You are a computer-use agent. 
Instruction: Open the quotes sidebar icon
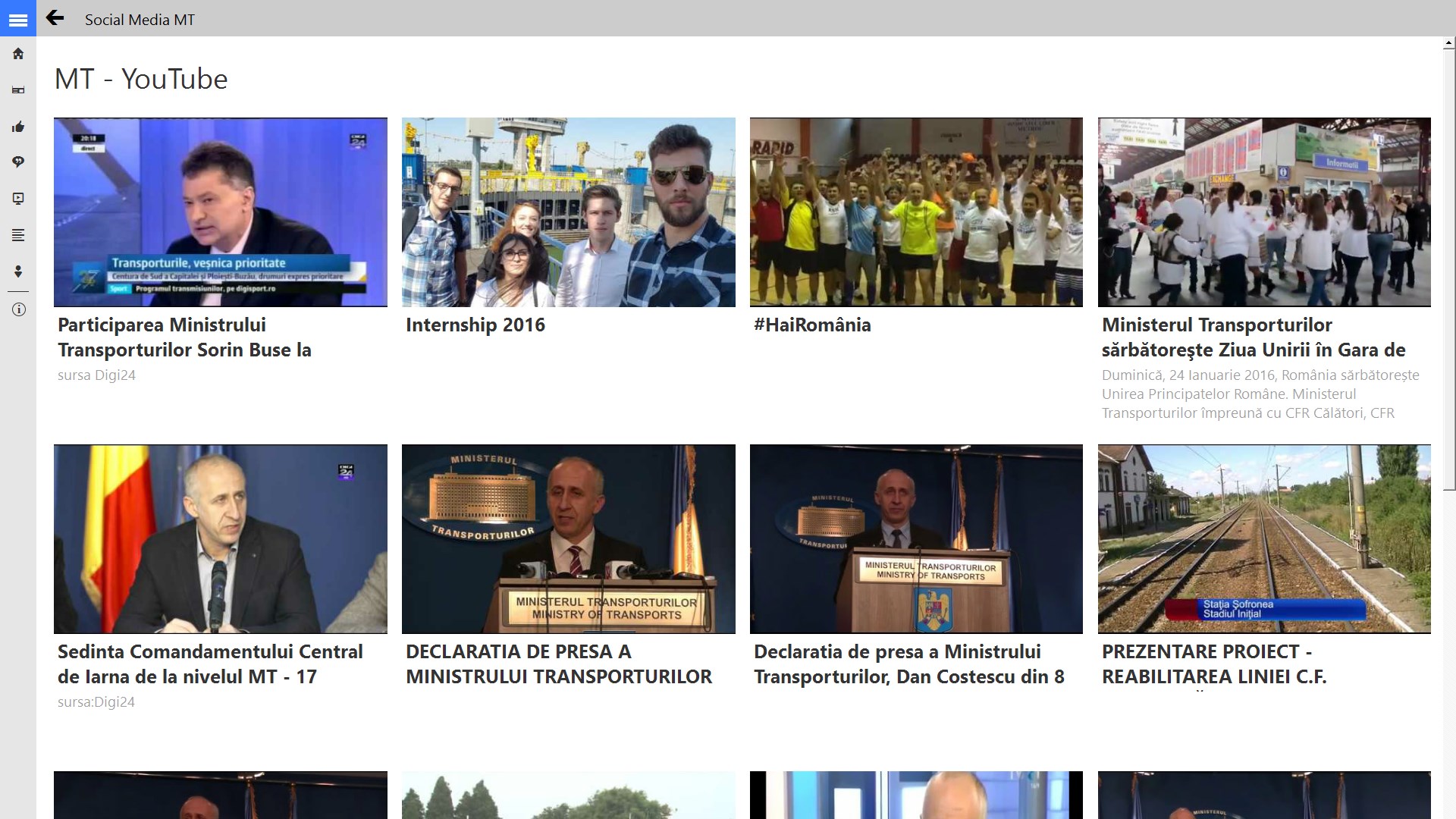tap(18, 162)
